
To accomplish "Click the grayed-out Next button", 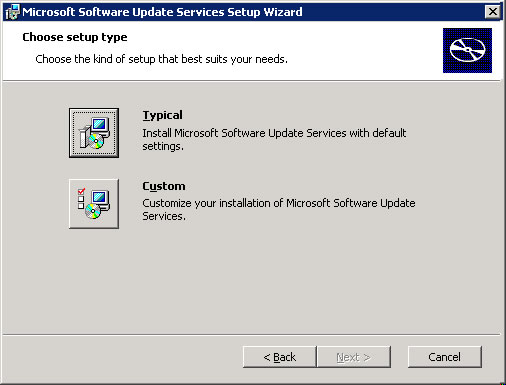I will [354, 357].
